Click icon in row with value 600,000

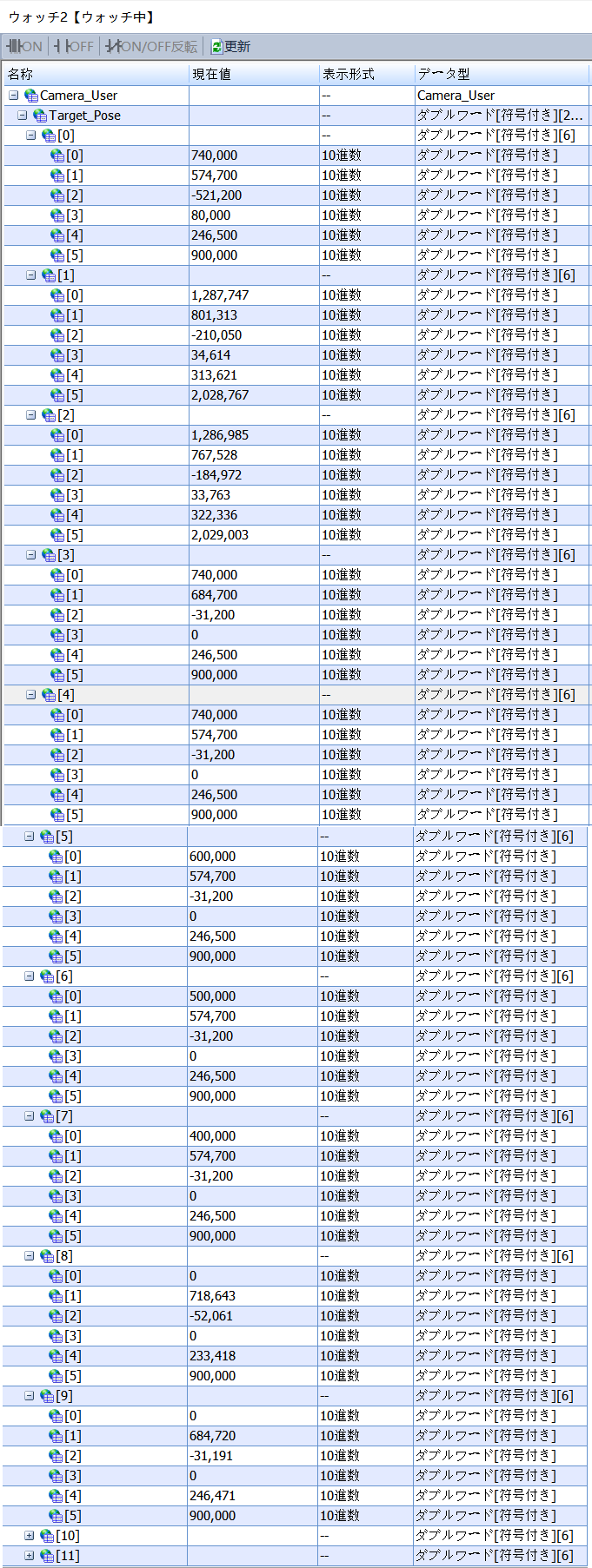click(56, 857)
